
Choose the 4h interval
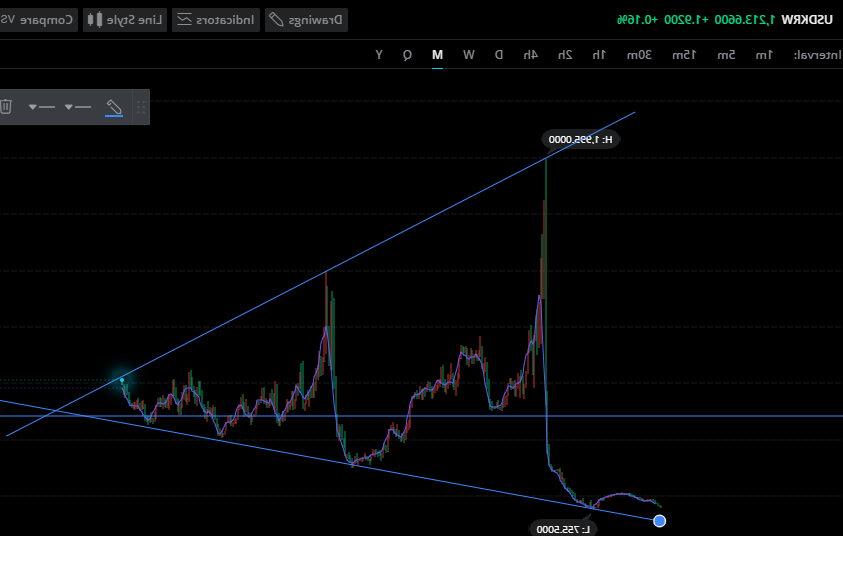[530, 54]
